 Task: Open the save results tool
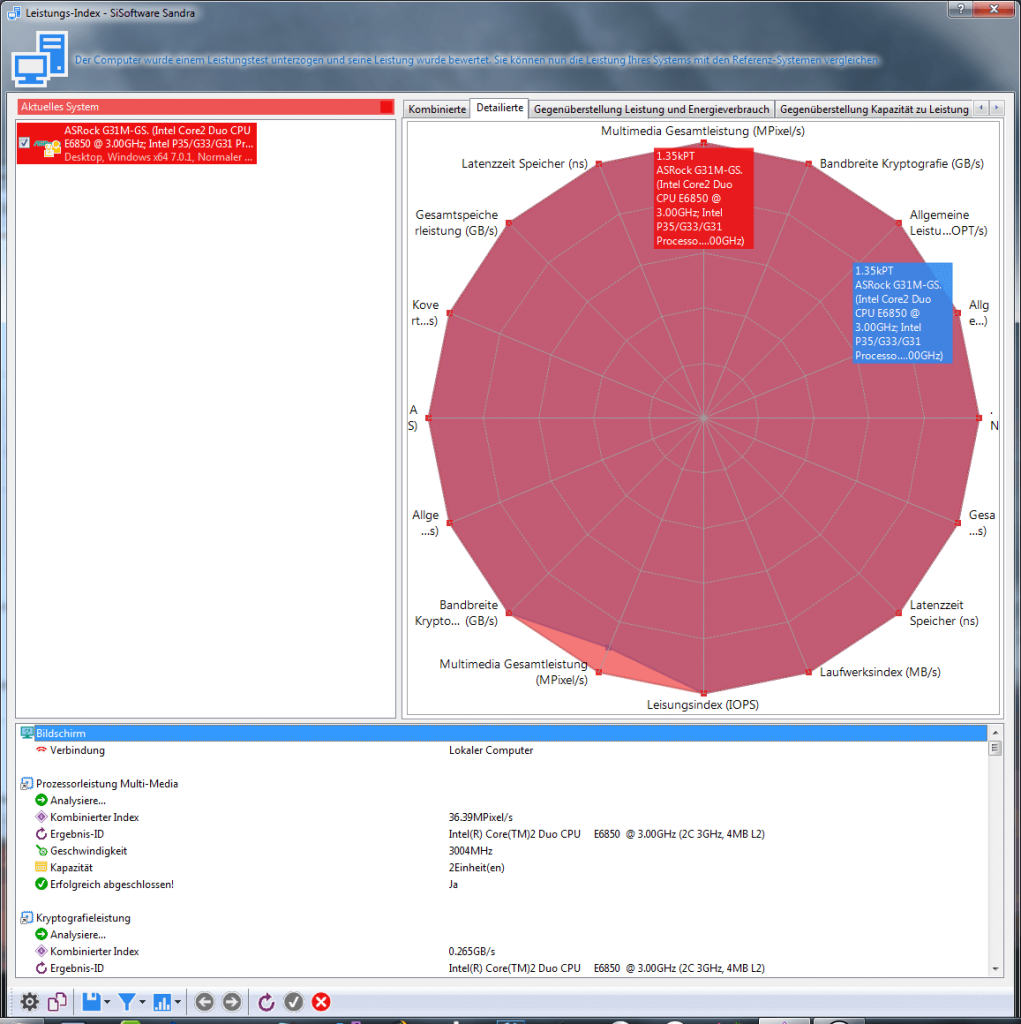tap(91, 1001)
